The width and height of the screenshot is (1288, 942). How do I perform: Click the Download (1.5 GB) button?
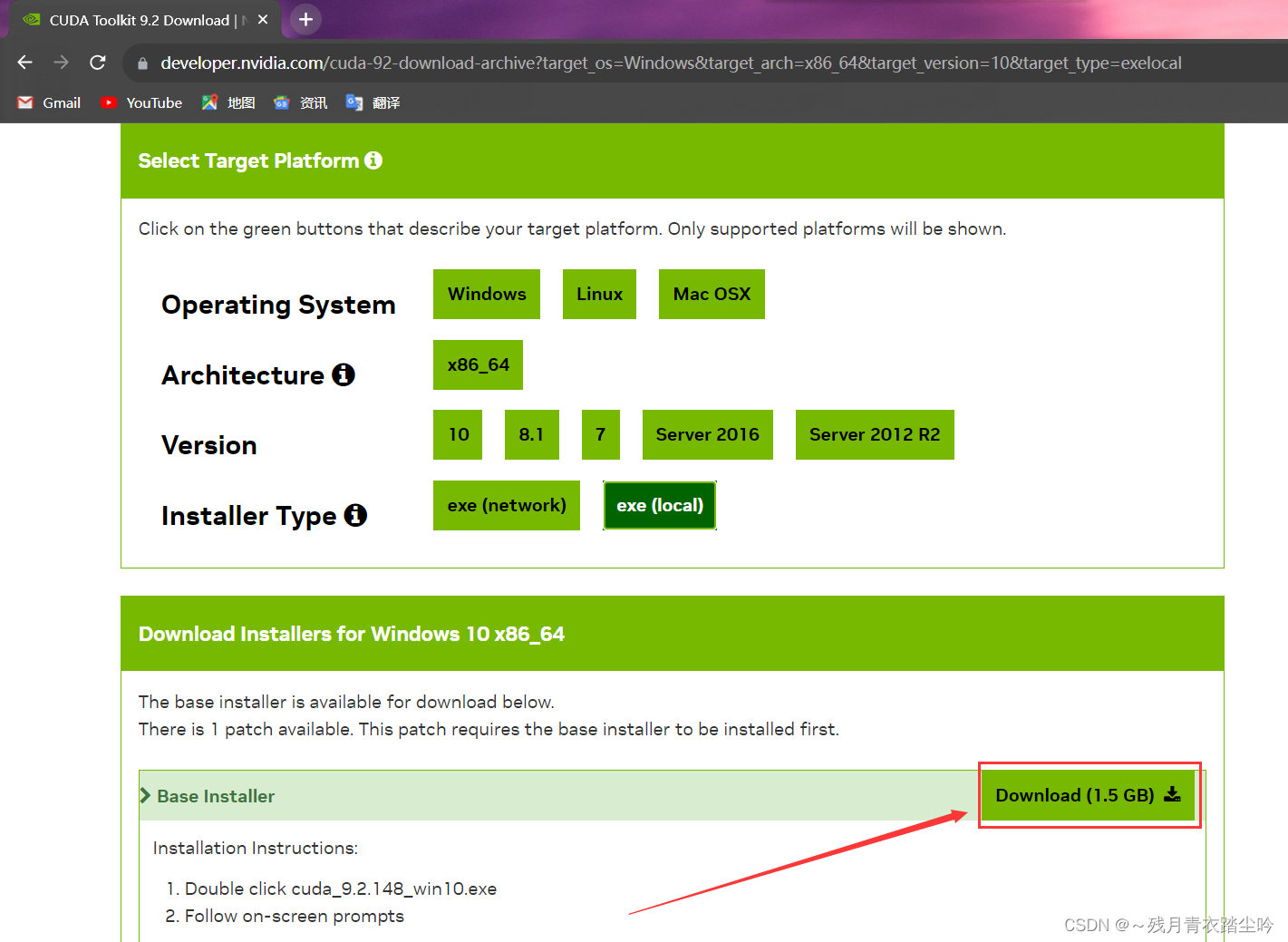coord(1088,795)
